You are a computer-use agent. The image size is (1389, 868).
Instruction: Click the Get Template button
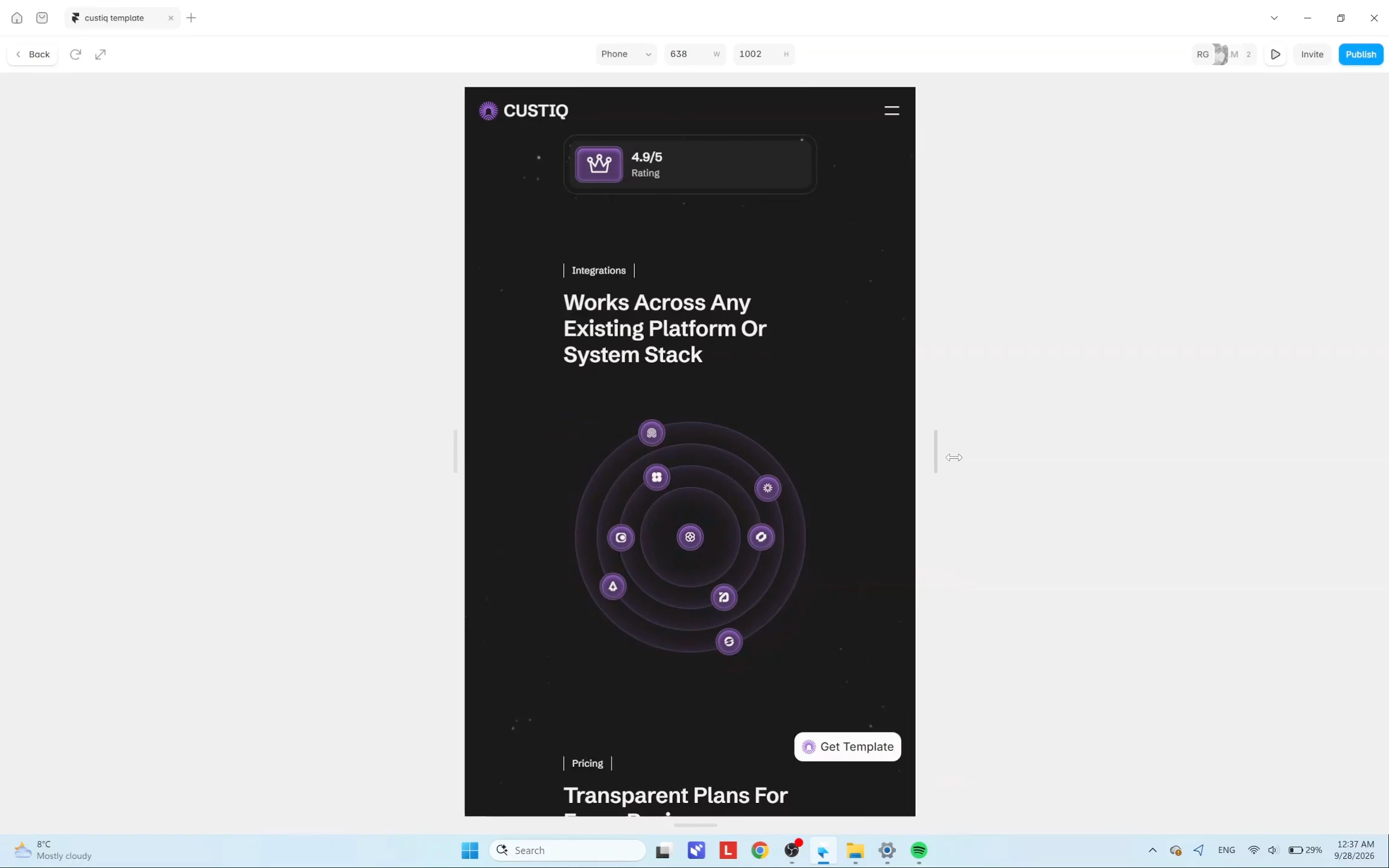[847, 747]
